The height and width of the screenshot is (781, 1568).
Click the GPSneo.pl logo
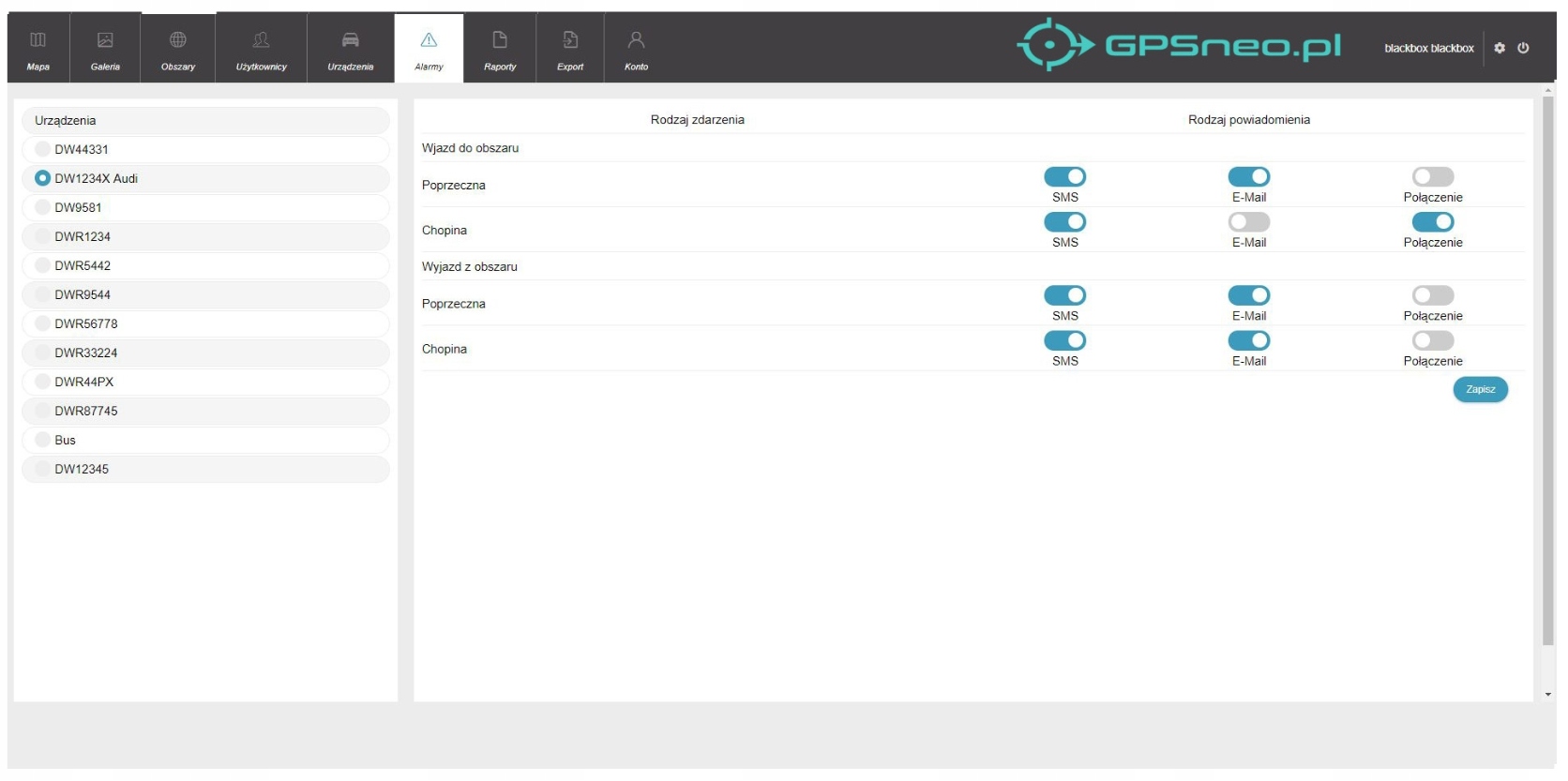(x=1179, y=44)
